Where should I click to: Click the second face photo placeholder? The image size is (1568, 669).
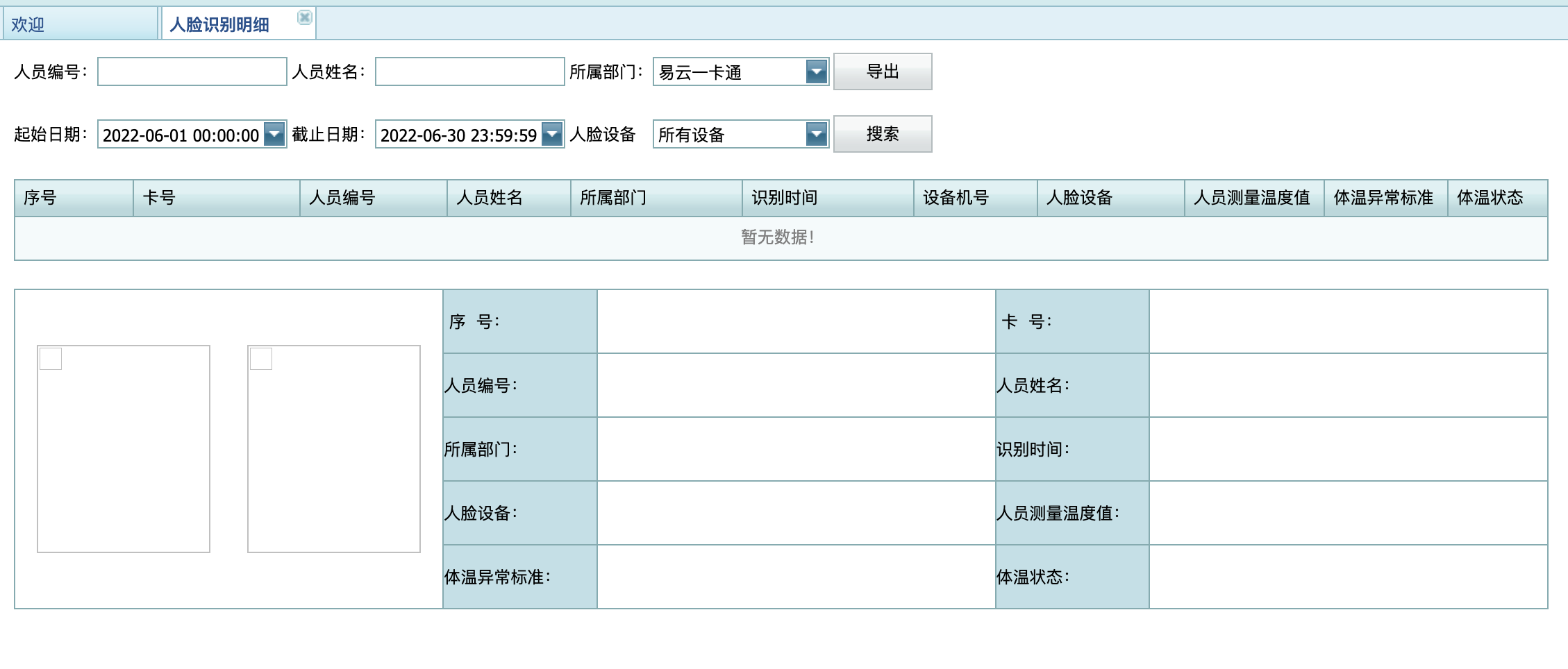[x=334, y=449]
